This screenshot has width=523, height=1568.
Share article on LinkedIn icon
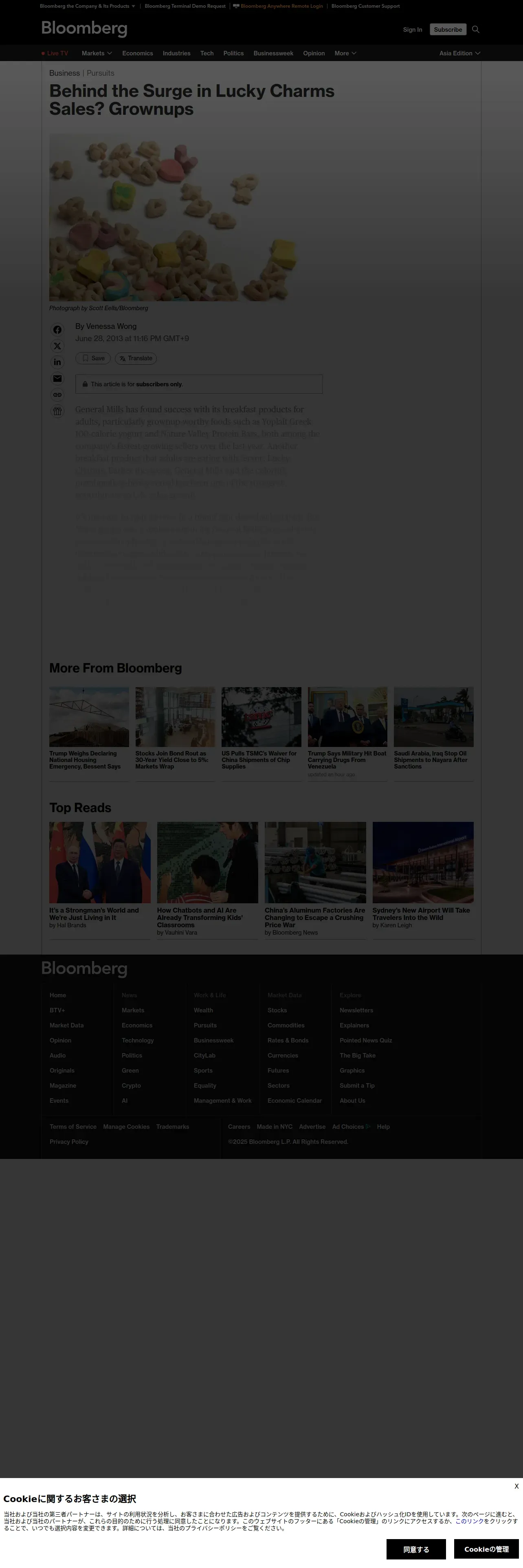tap(57, 362)
